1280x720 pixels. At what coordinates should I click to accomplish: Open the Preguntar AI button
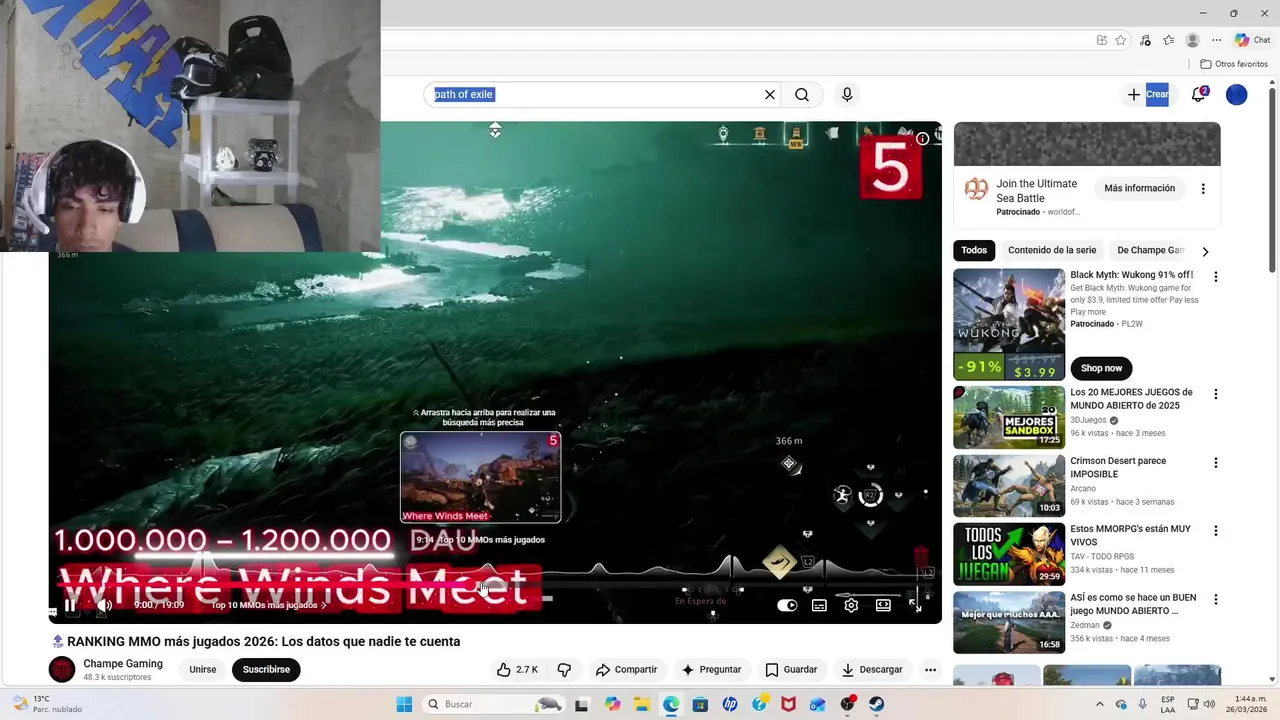tap(711, 670)
